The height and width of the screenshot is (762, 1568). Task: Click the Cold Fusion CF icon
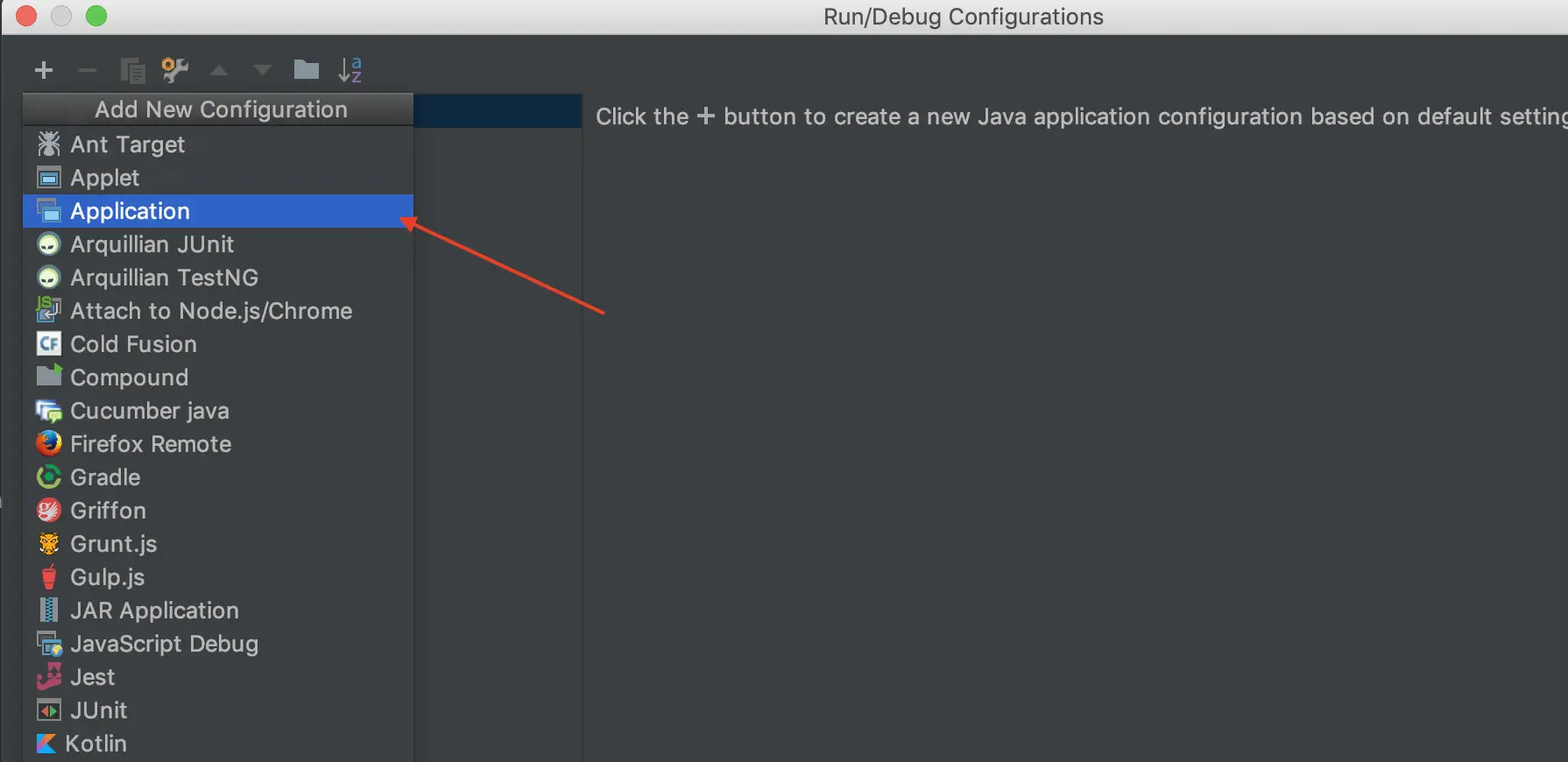(49, 344)
